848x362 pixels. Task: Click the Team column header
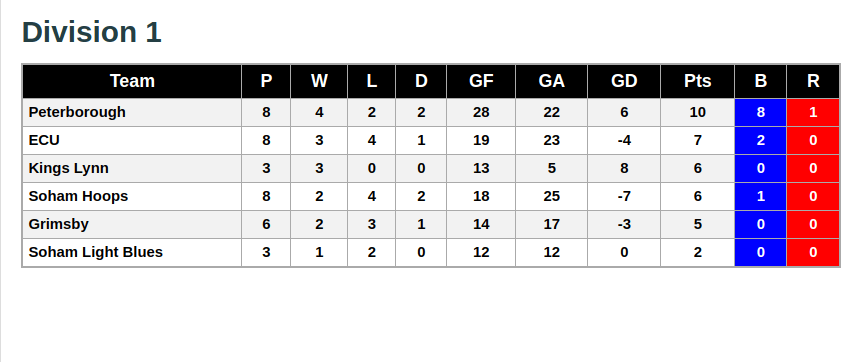[132, 81]
